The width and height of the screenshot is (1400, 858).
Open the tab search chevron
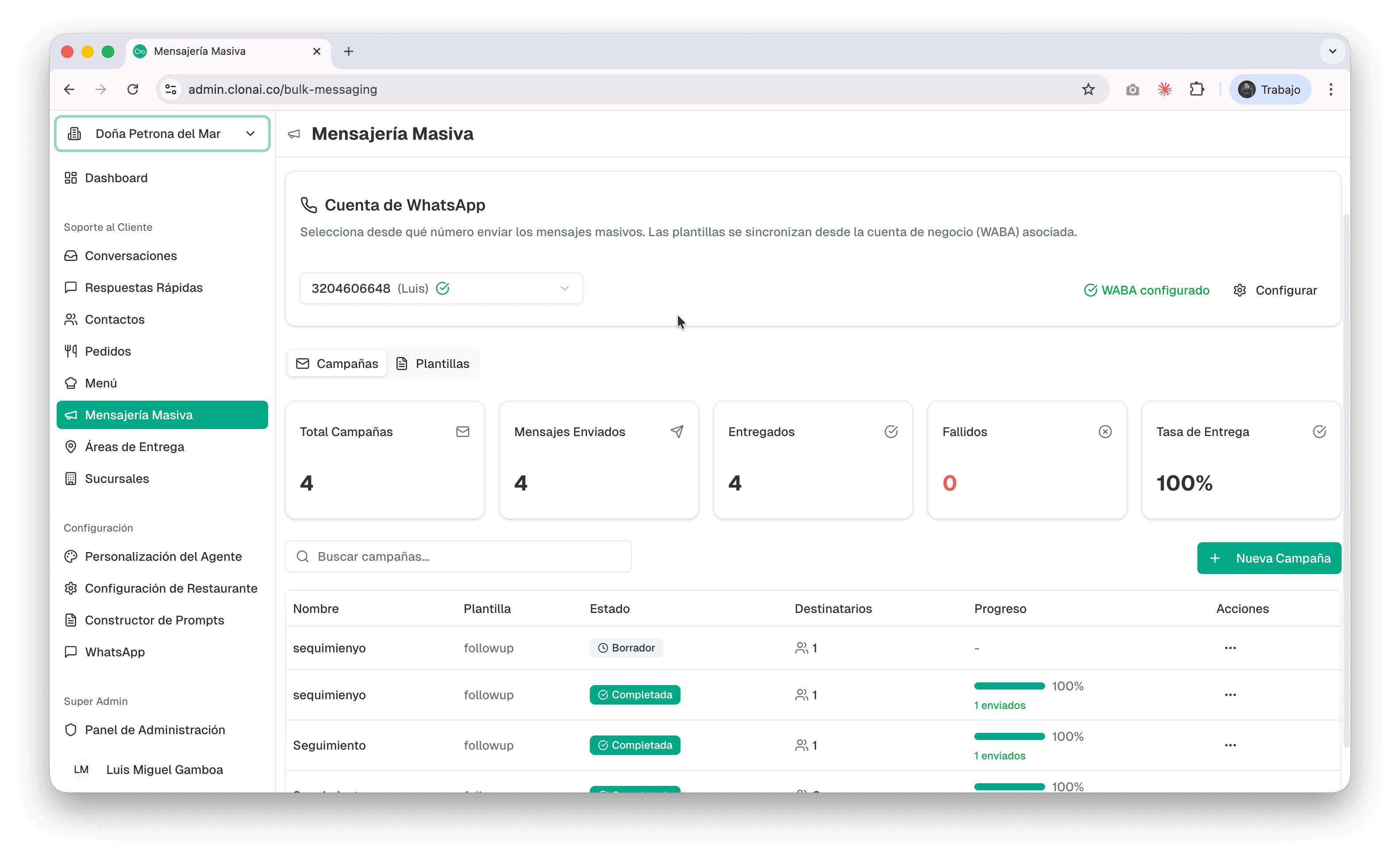[x=1332, y=51]
